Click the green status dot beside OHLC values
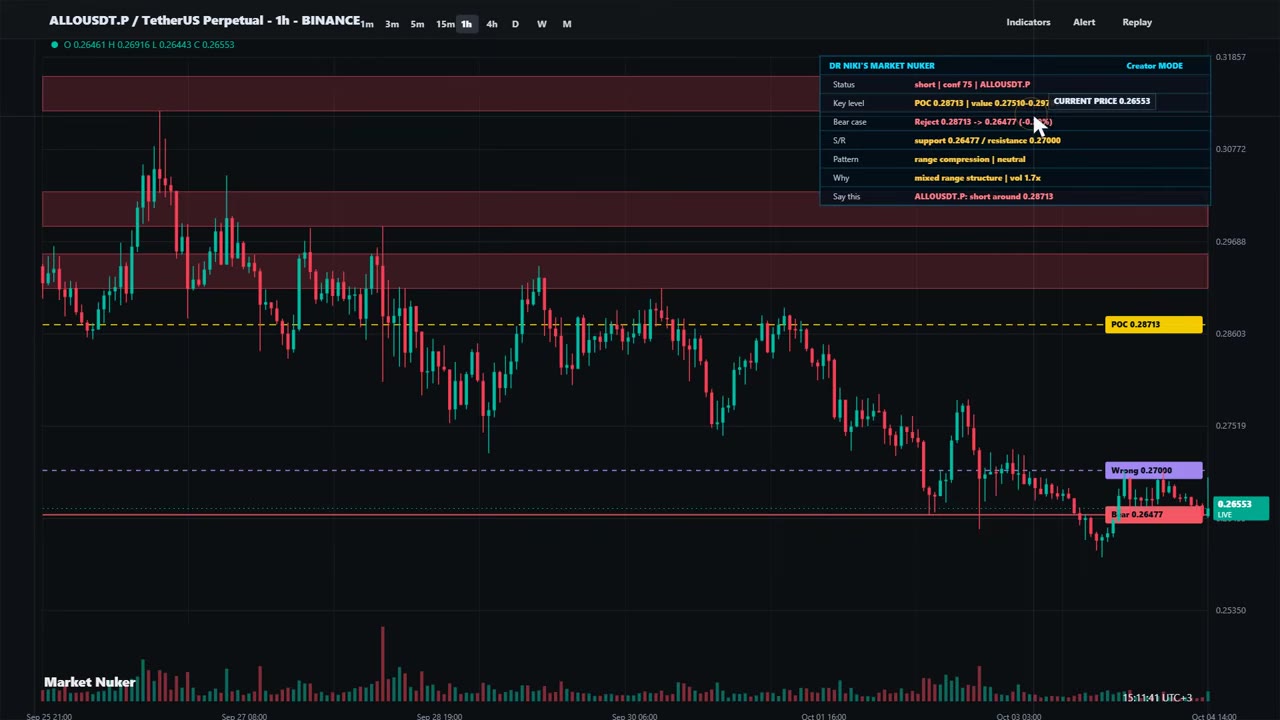This screenshot has width=1280, height=720. click(54, 44)
